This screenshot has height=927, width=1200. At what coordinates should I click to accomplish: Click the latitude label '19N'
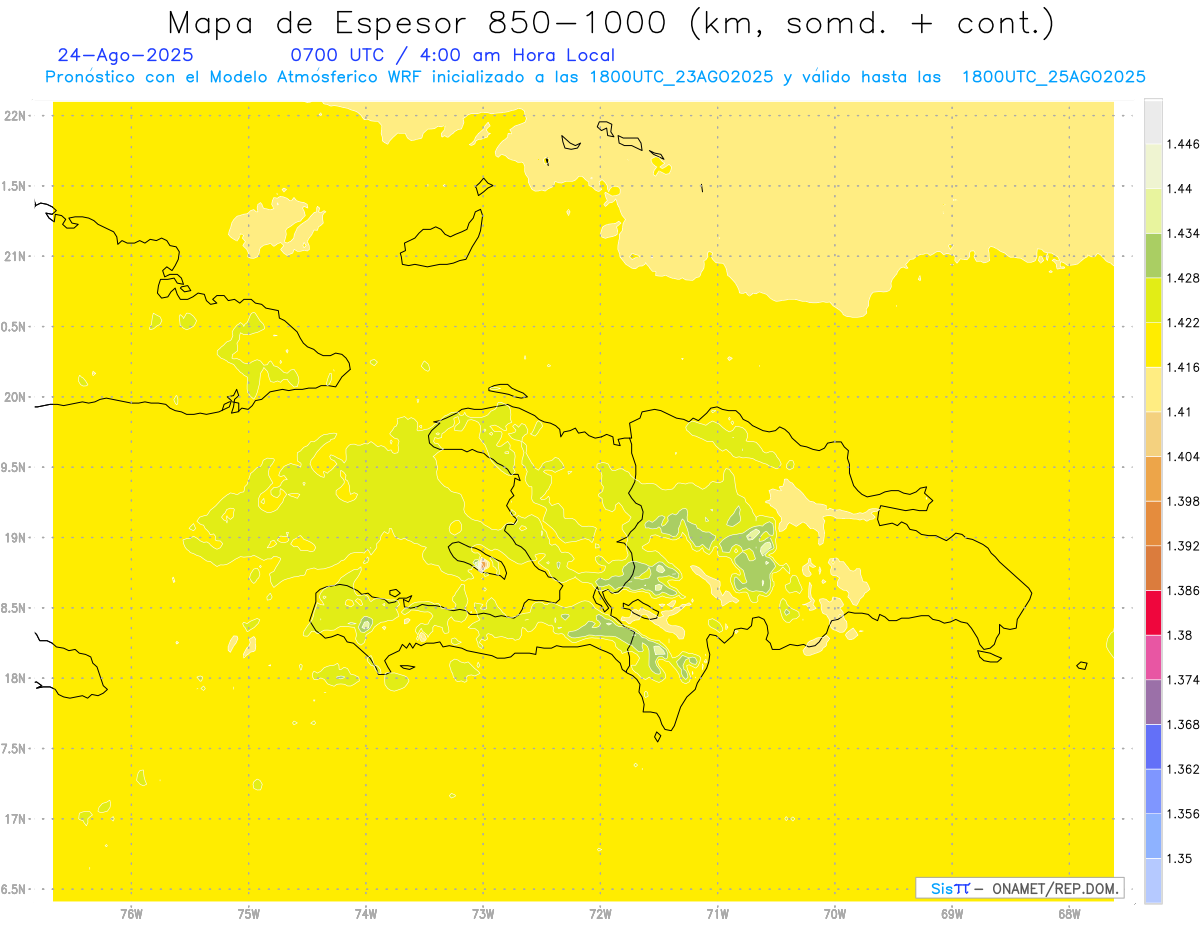pyautogui.click(x=15, y=538)
